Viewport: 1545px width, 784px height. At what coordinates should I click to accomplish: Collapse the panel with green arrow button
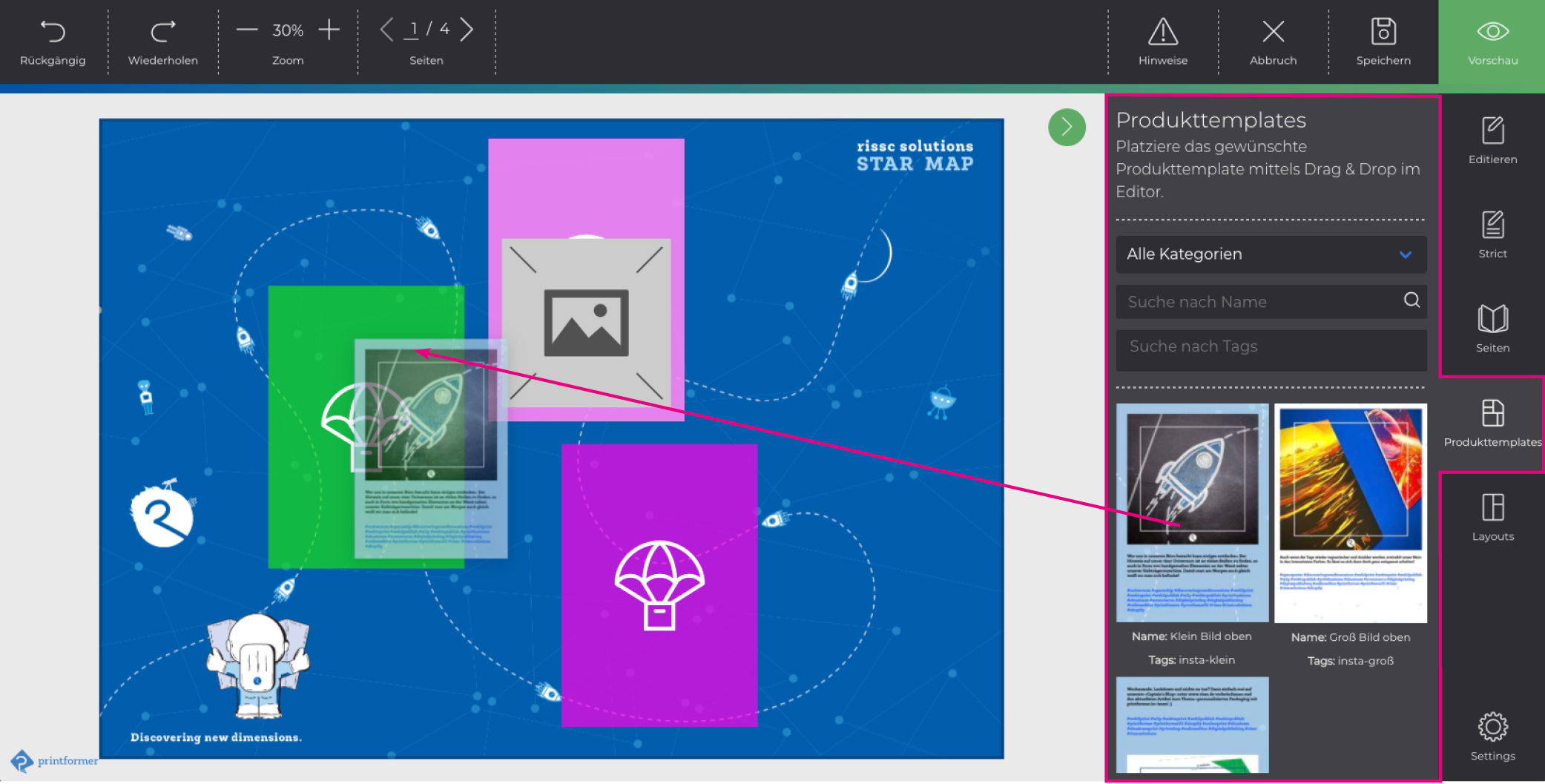1067,128
